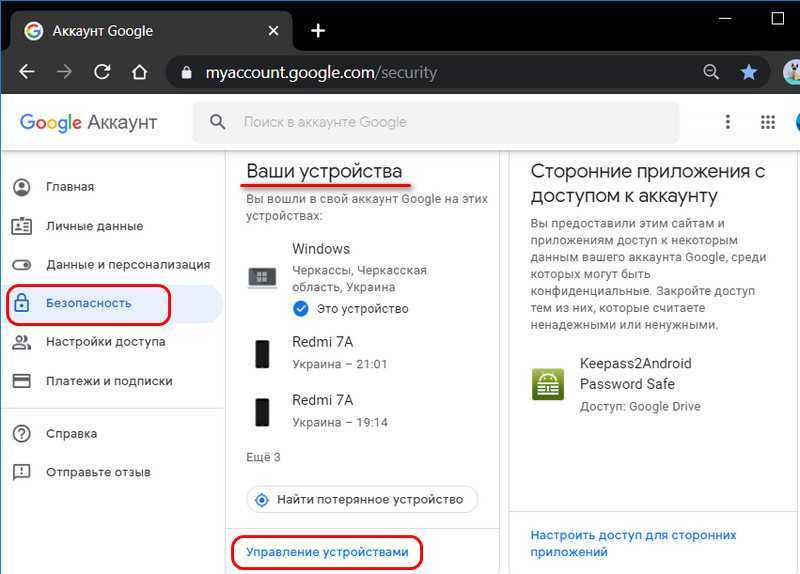This screenshot has width=800, height=574.
Task: Click the Это устройство checkmark icon
Action: coord(301,309)
